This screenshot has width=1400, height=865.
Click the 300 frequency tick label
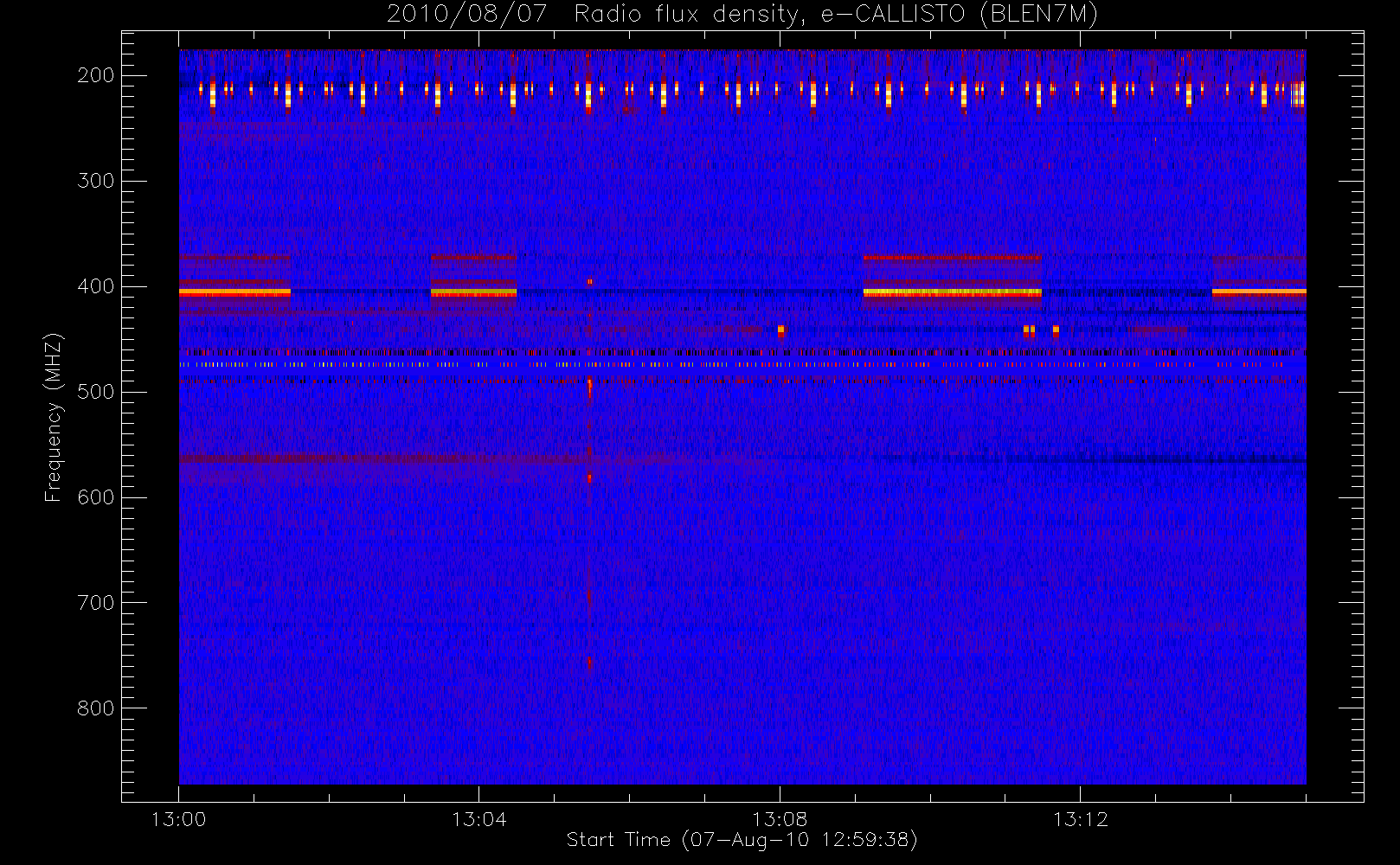[96, 181]
